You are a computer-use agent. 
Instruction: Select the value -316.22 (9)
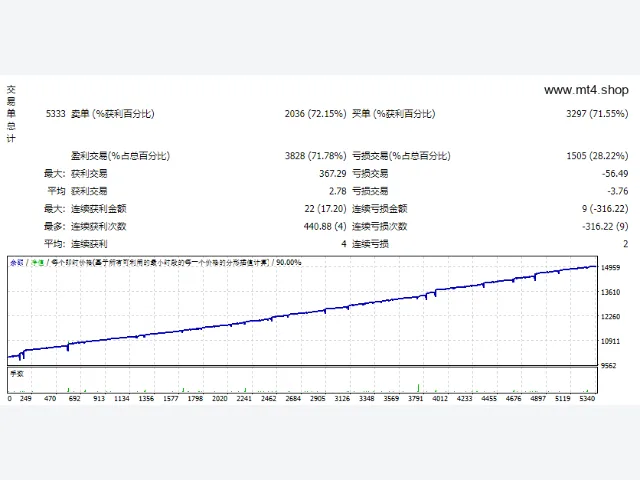point(605,226)
